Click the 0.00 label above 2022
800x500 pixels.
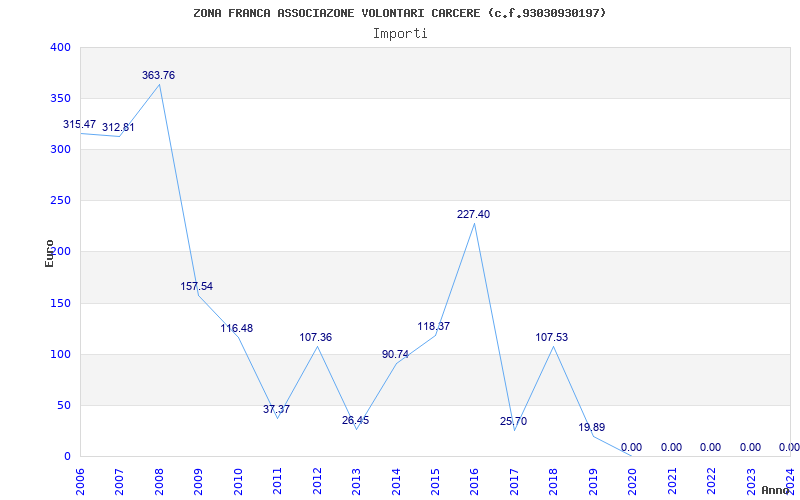coord(710,448)
